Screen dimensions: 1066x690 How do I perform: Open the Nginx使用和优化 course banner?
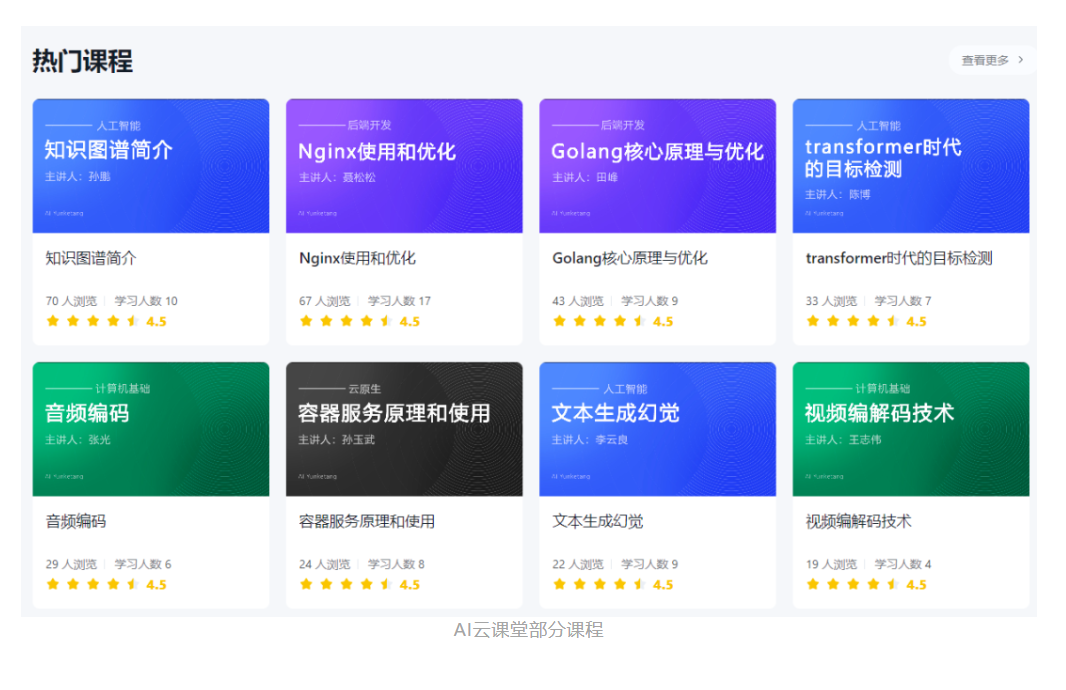pyautogui.click(x=404, y=166)
